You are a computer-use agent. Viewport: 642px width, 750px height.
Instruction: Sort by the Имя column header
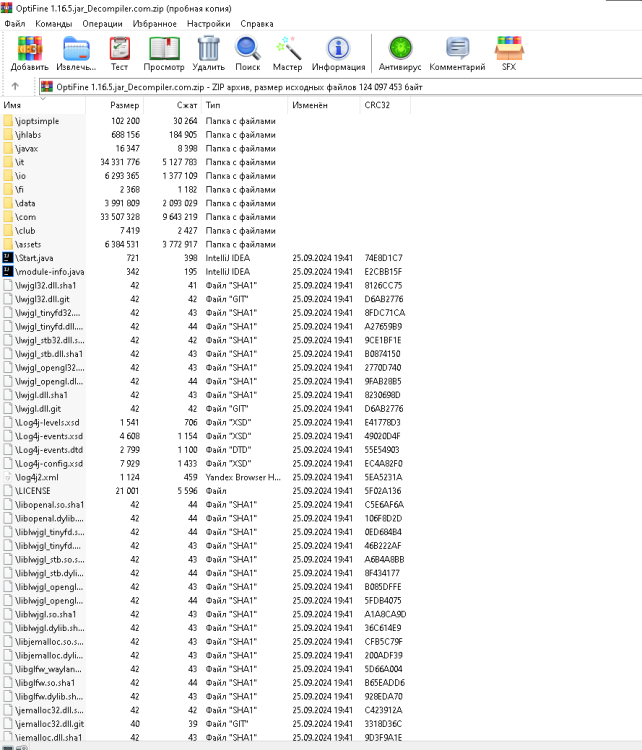pos(43,105)
